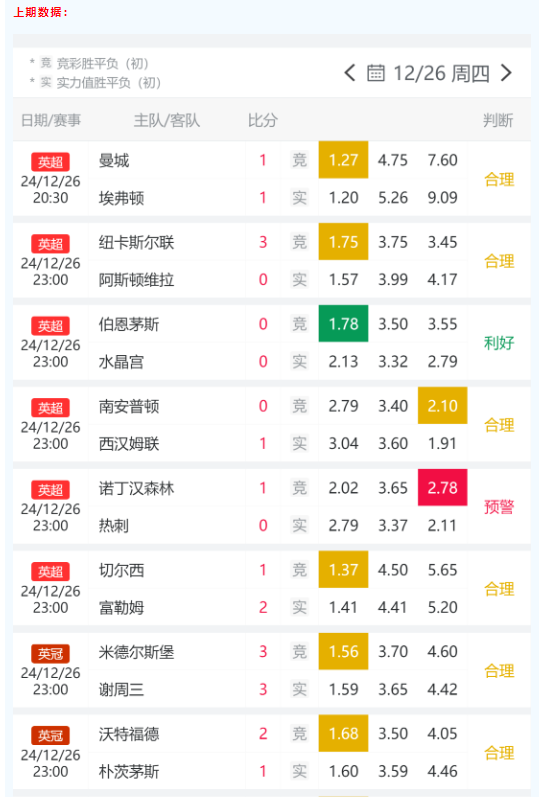Viewport: 544px width, 797px height.
Task: Go to previous date with left chevron
Action: [x=349, y=73]
